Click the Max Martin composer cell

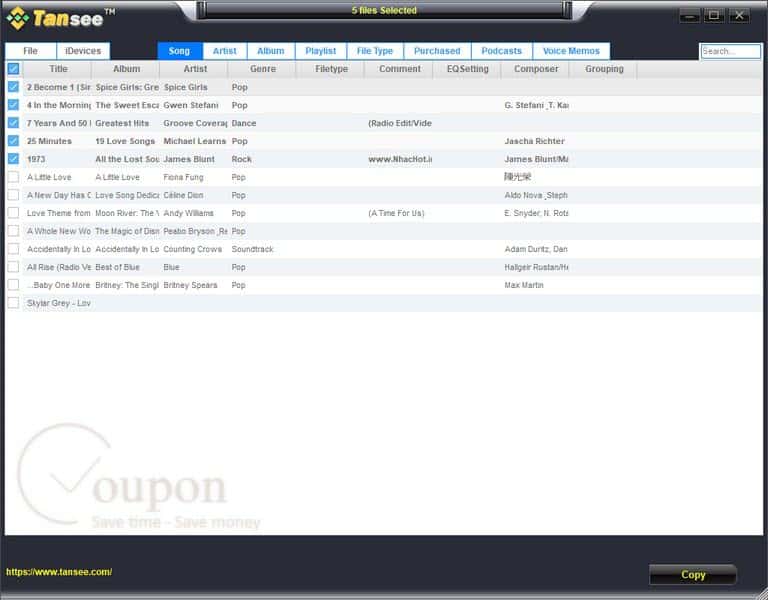(x=524, y=285)
